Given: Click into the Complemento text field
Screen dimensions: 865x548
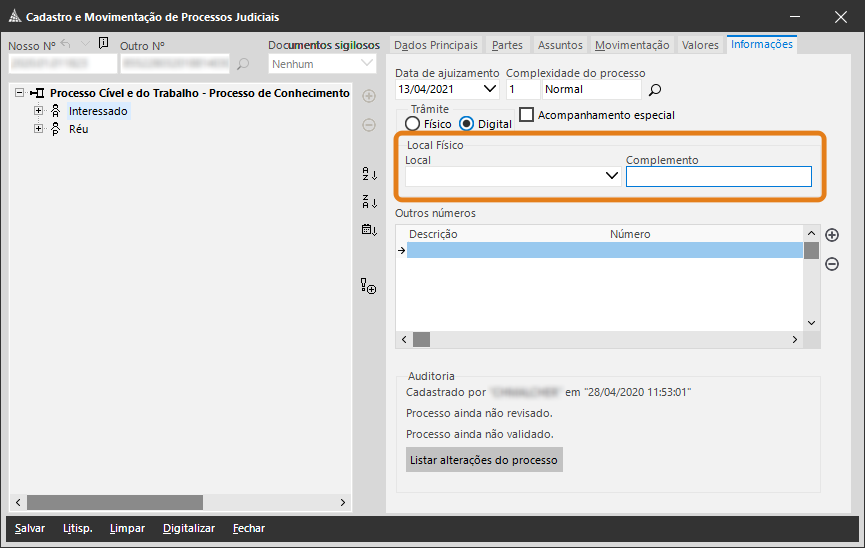Looking at the screenshot, I should [x=718, y=177].
